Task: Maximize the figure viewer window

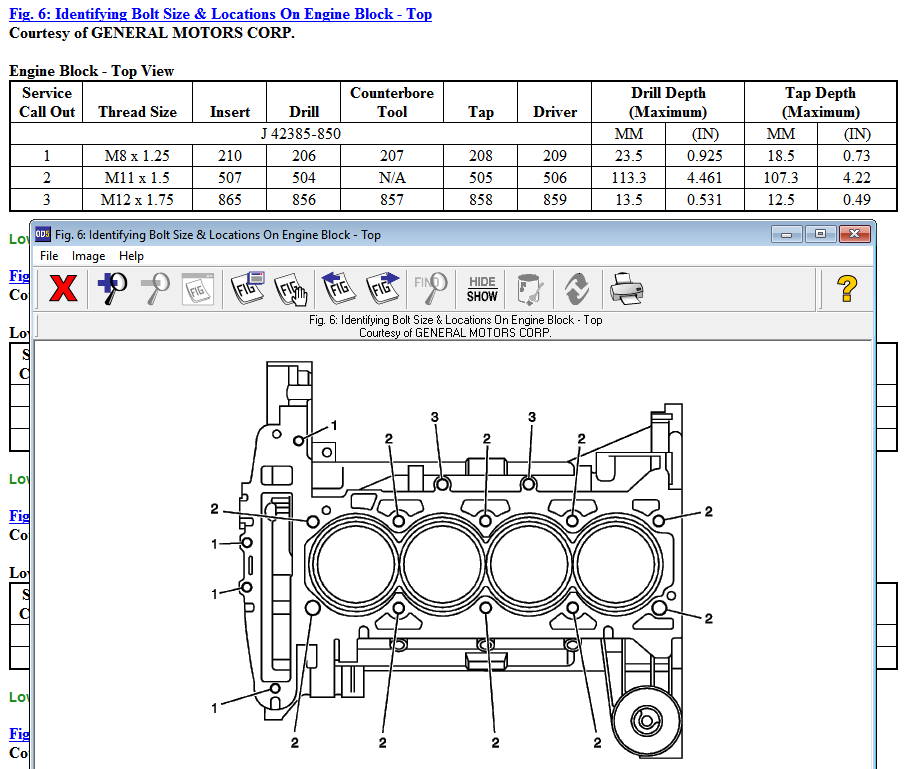Action: [x=820, y=234]
